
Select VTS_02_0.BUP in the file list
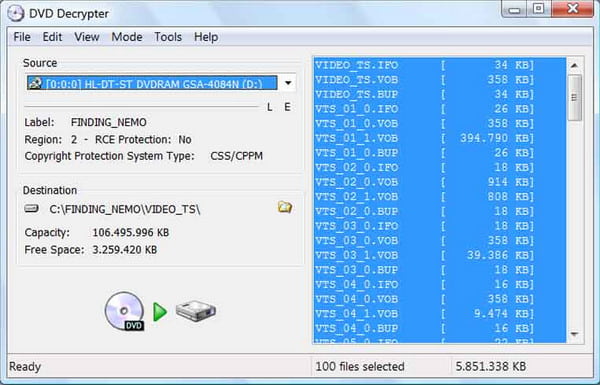(x=440, y=211)
